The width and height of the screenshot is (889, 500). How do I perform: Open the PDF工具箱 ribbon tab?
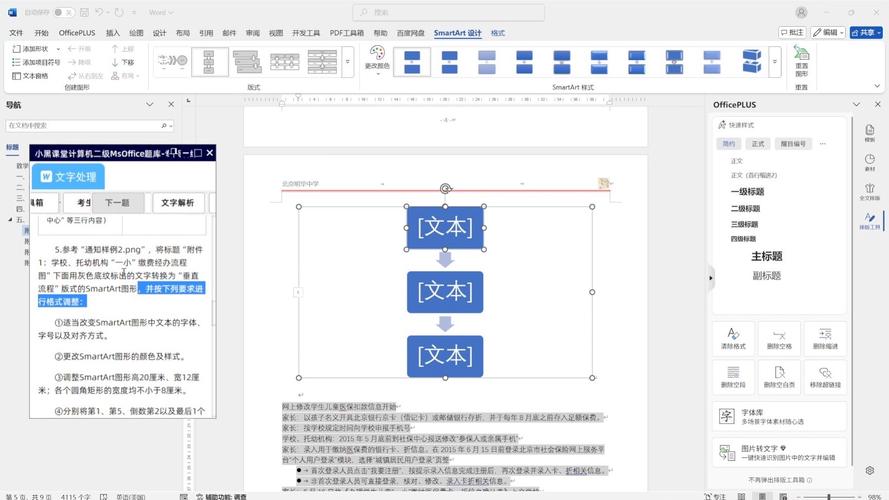tap(346, 33)
